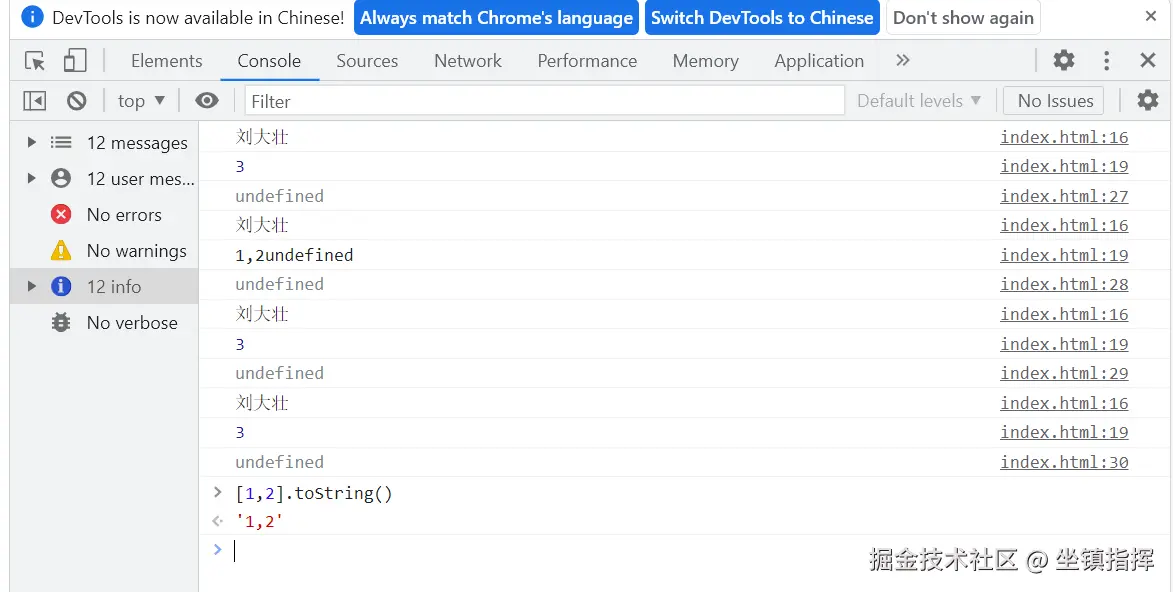Image resolution: width=1173 pixels, height=592 pixels.
Task: Open DevTools settings gear in tab bar
Action: 1064,61
